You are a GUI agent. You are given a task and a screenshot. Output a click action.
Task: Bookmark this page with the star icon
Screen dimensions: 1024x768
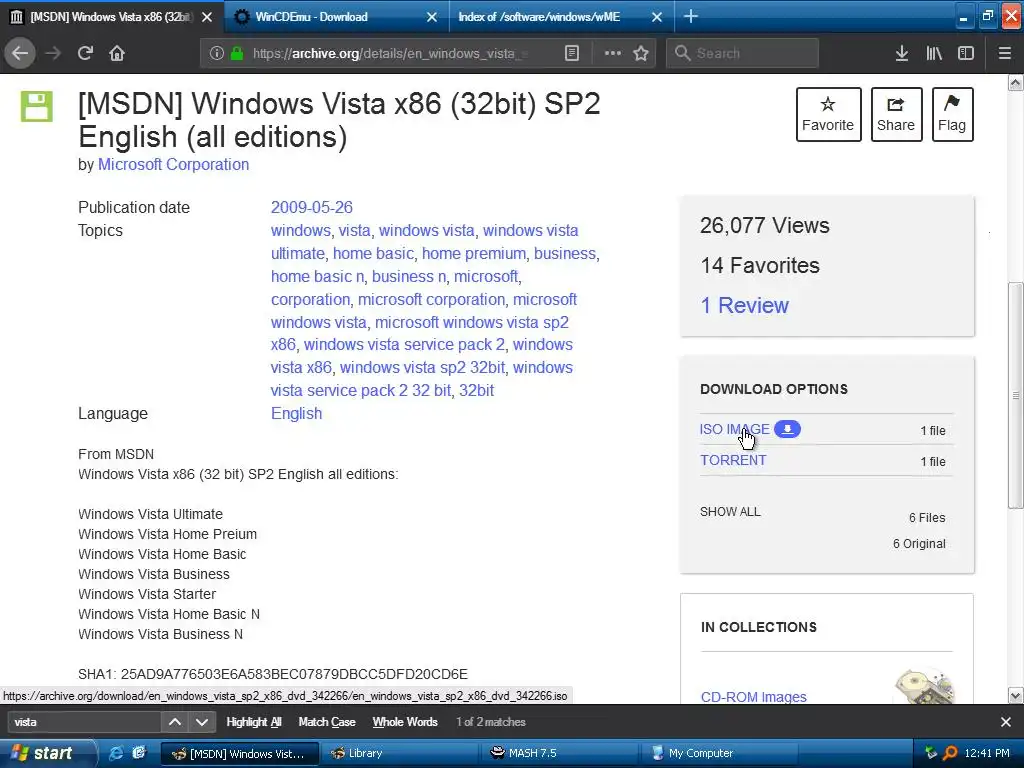click(x=641, y=53)
